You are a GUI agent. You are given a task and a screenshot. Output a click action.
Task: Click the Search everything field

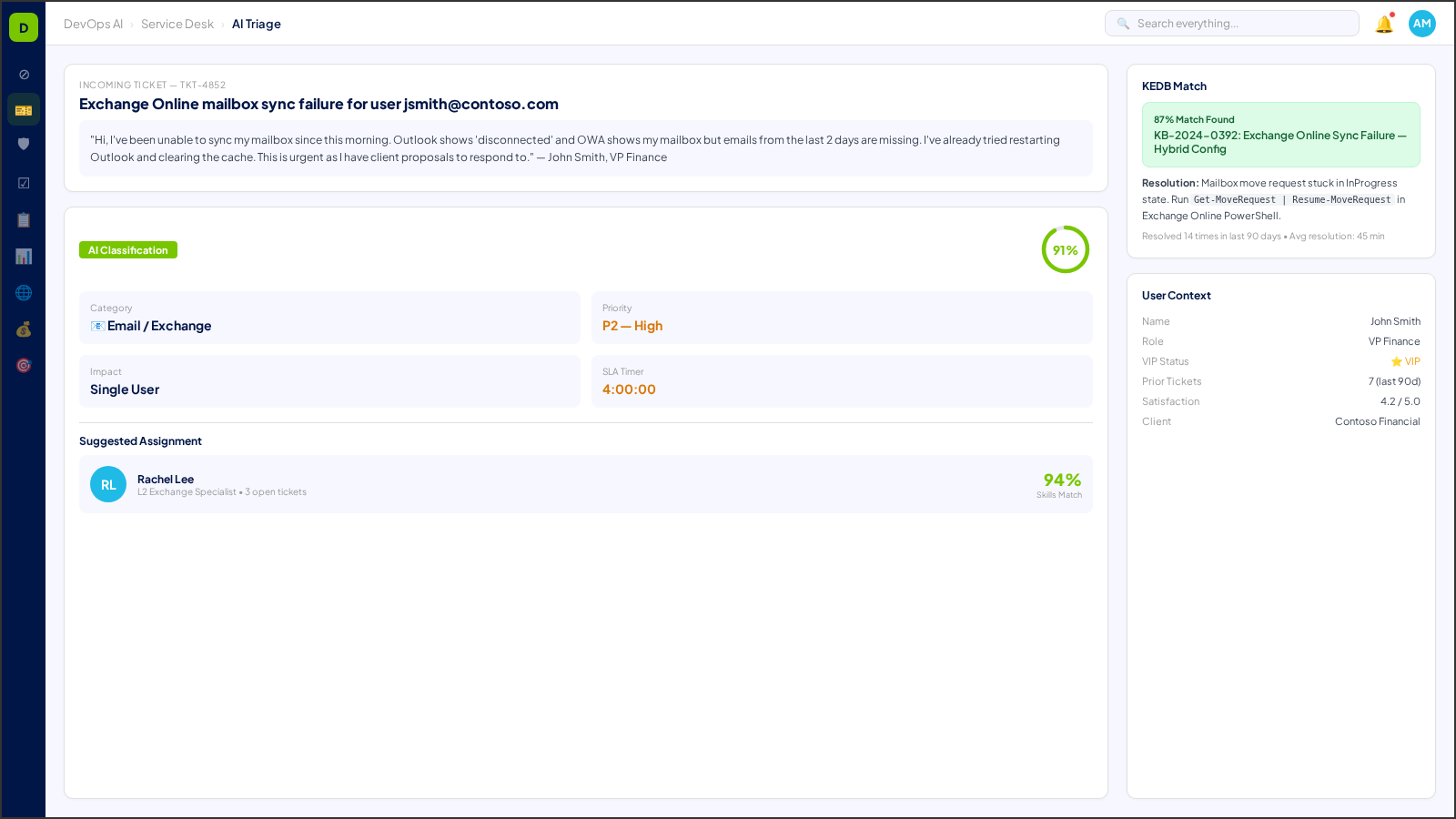pyautogui.click(x=1231, y=23)
